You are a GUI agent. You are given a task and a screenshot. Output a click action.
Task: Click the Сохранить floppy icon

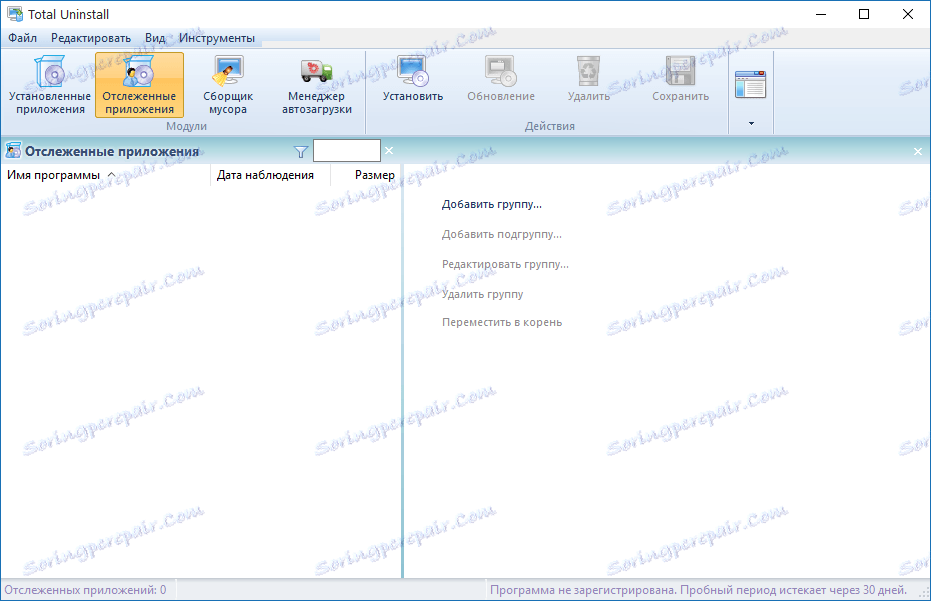pyautogui.click(x=680, y=71)
